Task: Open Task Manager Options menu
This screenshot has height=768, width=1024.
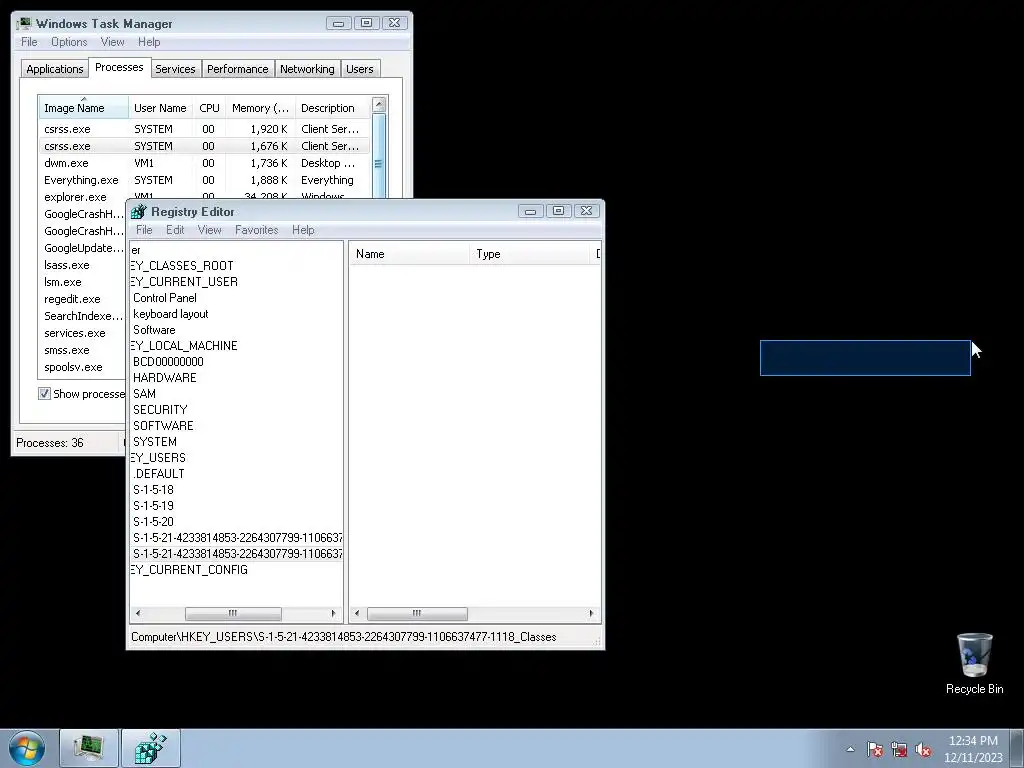Action: pyautogui.click(x=69, y=42)
